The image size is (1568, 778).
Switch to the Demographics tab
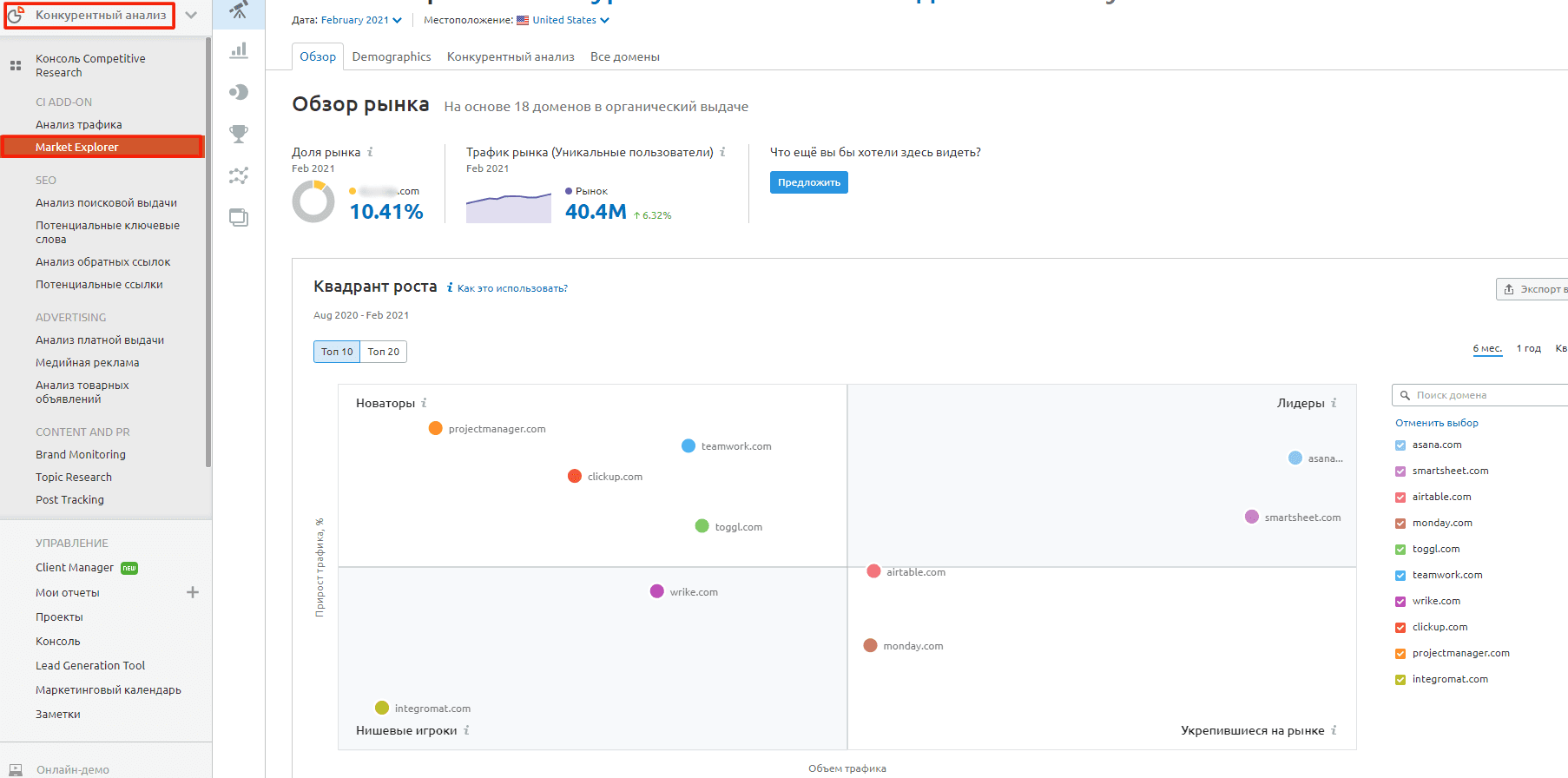click(392, 56)
